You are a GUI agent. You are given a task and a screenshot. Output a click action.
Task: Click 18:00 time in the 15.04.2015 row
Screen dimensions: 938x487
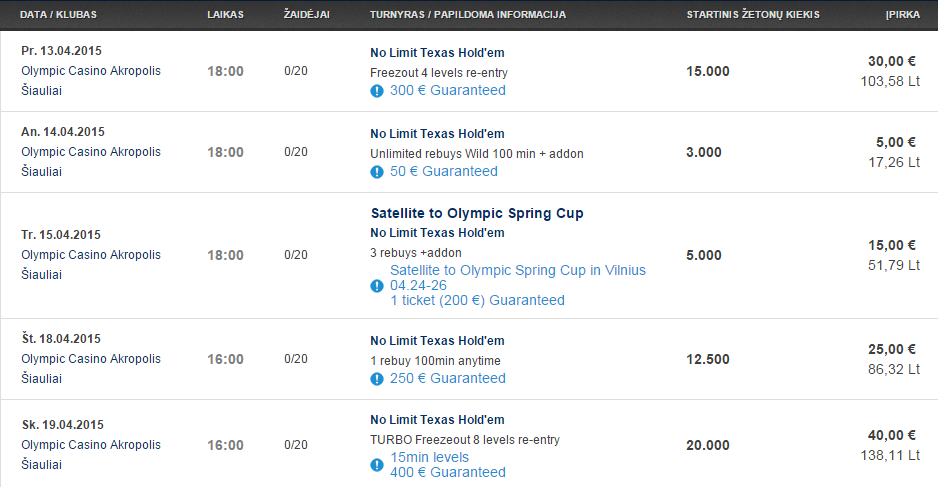click(x=226, y=255)
